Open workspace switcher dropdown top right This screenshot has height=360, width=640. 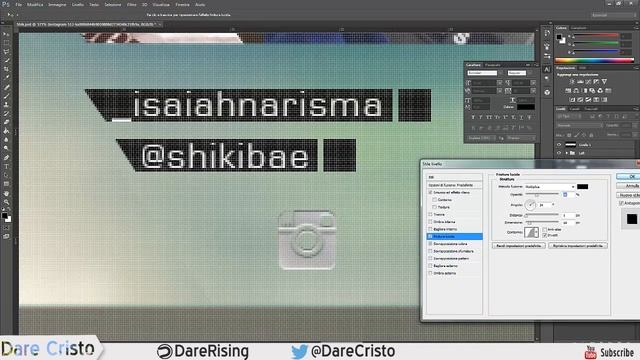(x=613, y=15)
